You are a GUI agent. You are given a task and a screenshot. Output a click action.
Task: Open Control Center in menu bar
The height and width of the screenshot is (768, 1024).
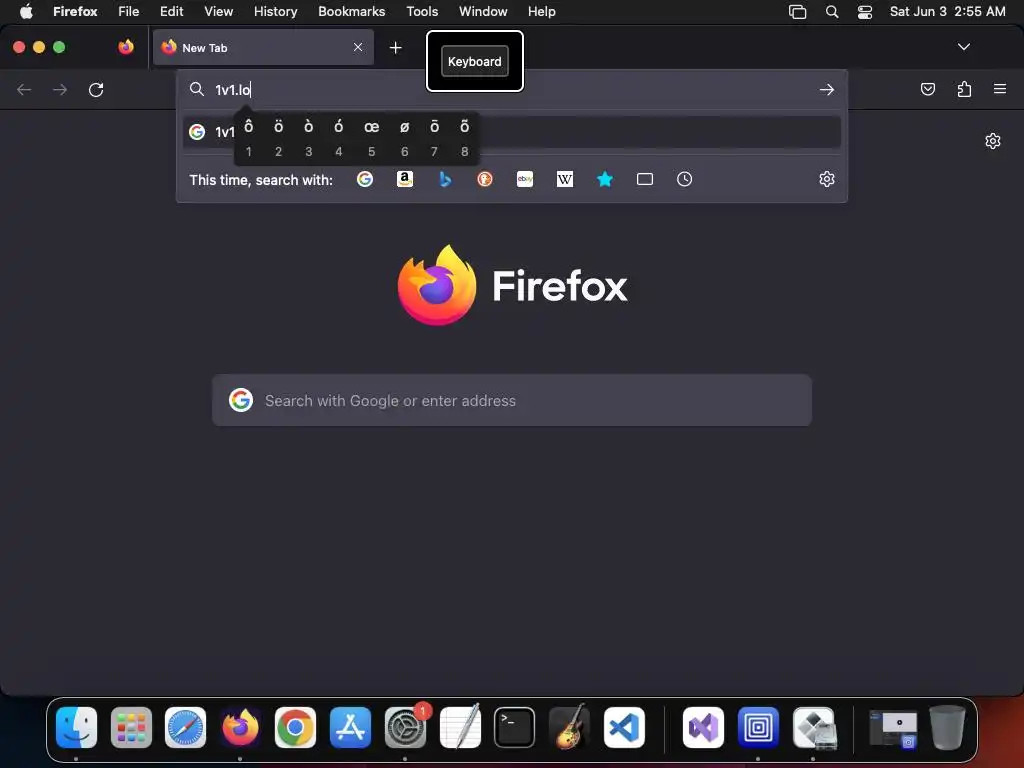point(865,12)
